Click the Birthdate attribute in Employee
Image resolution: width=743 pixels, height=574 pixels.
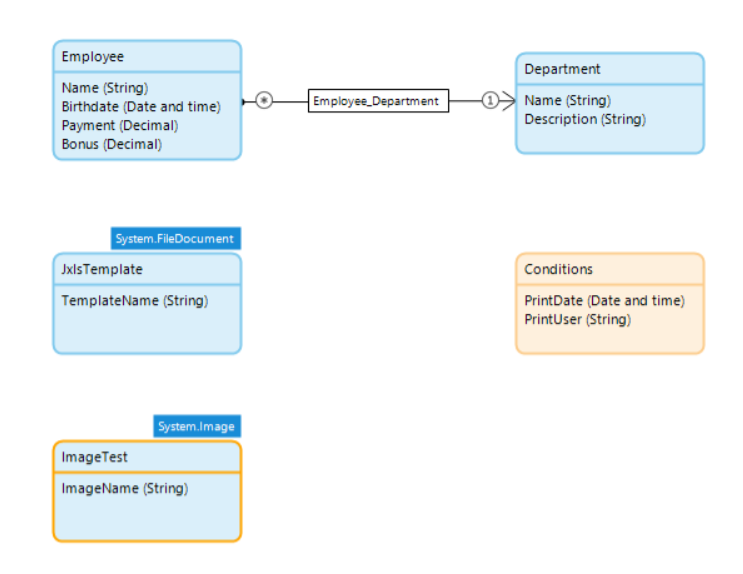pos(141,107)
